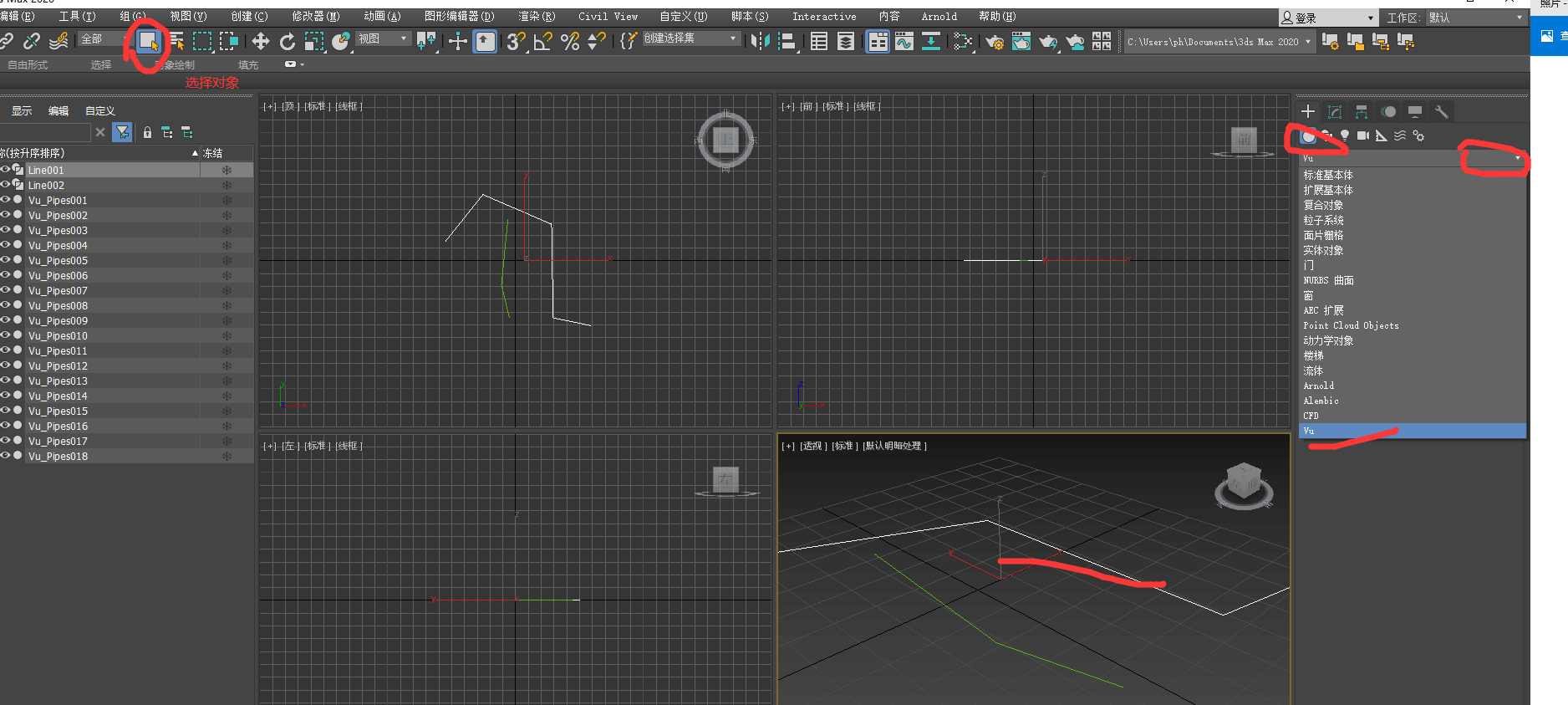1568x705 pixels.
Task: Activate the Select and Rotate tool
Action: coord(287,41)
